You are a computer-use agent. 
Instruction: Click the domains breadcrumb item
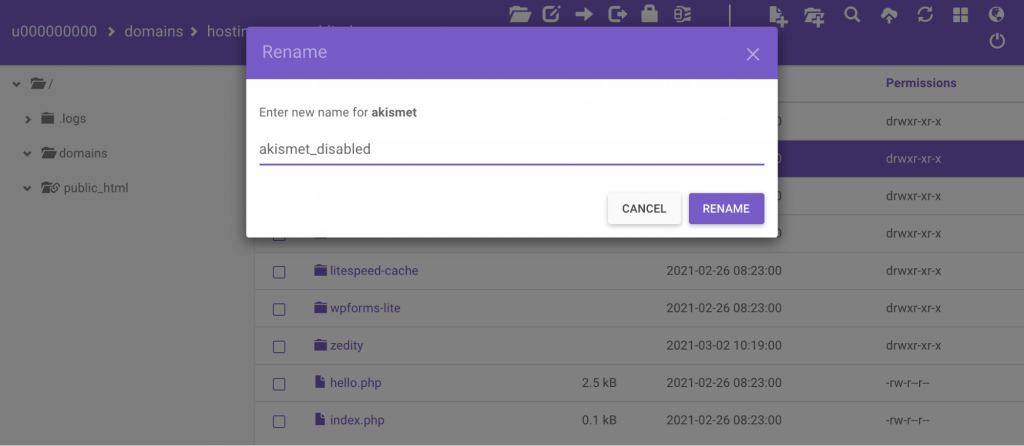(x=154, y=31)
